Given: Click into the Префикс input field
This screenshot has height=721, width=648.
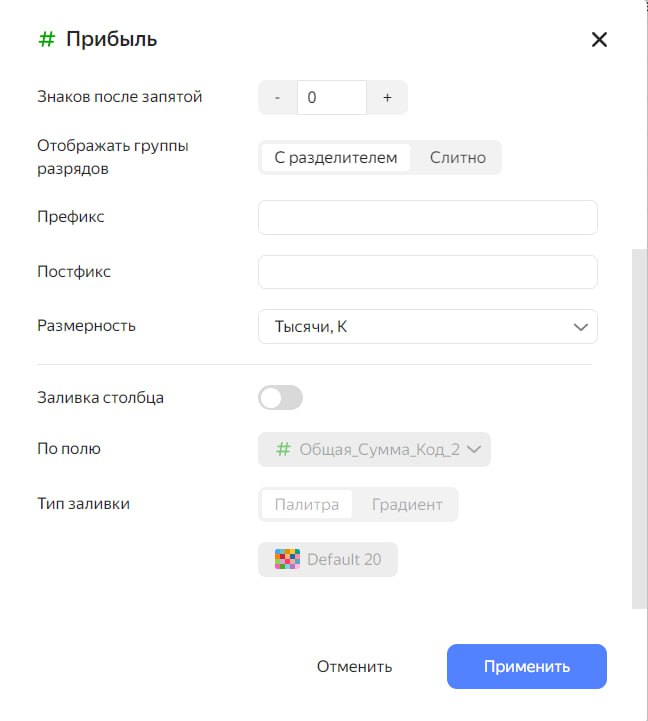Looking at the screenshot, I should coord(428,217).
